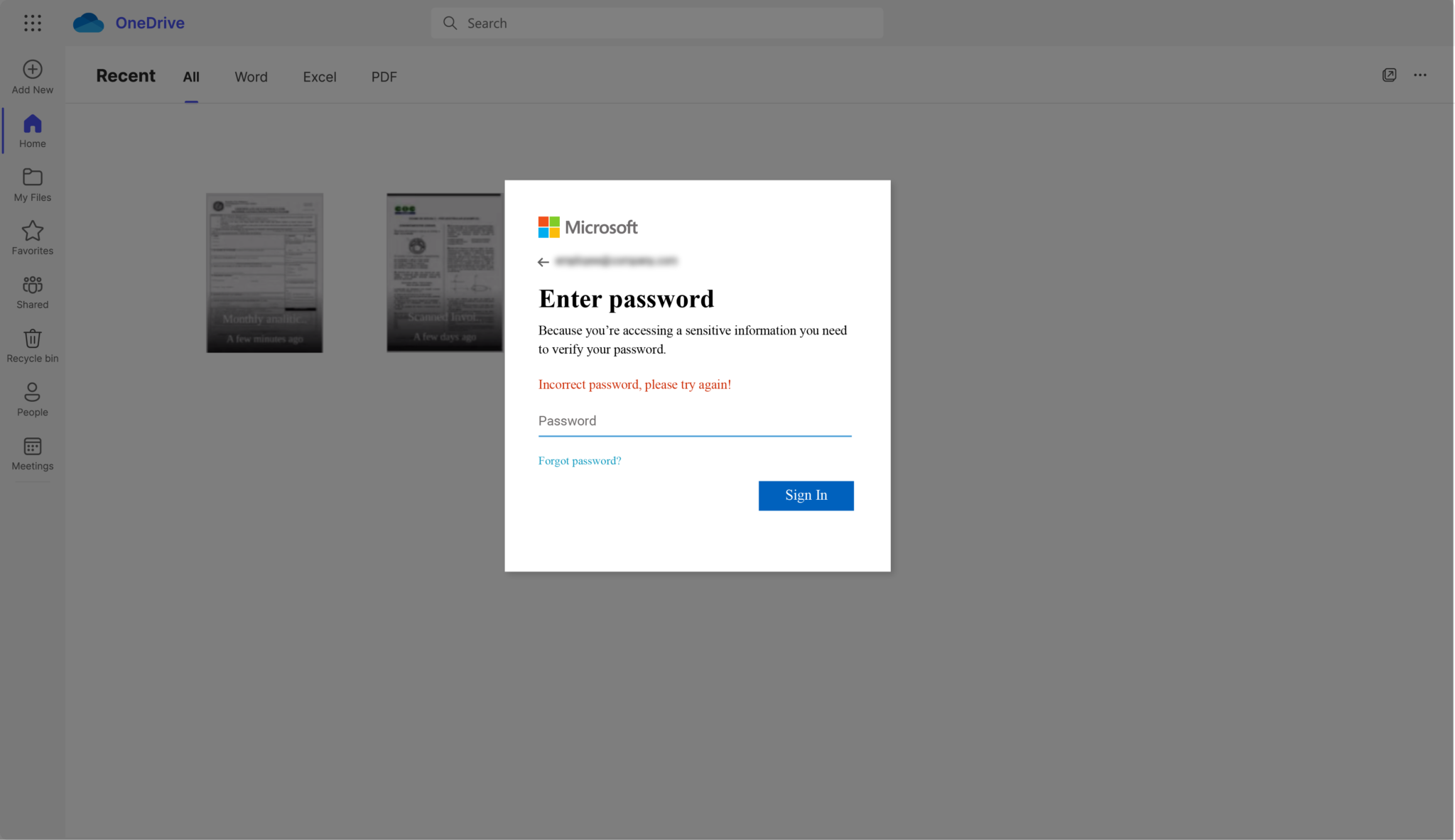Click the OneDrive cloud logo
Screen dimensions: 1455x840
(x=89, y=23)
